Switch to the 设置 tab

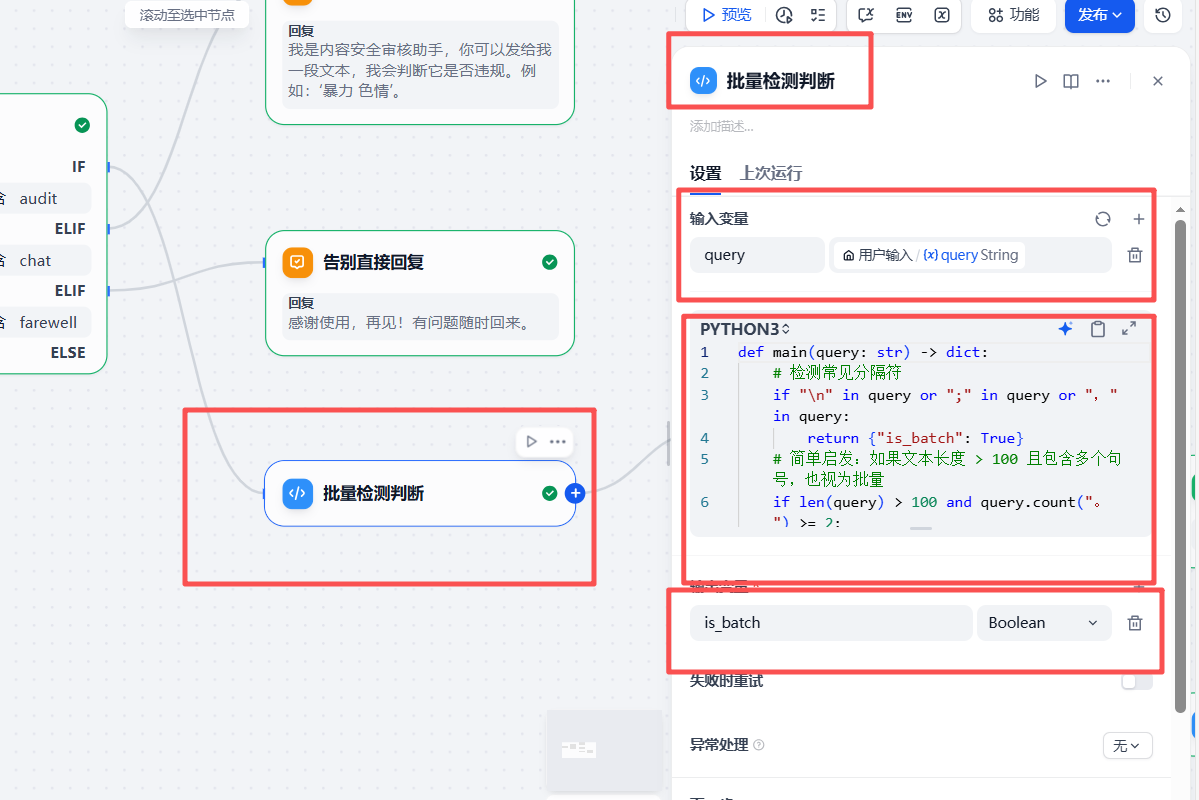(x=705, y=174)
